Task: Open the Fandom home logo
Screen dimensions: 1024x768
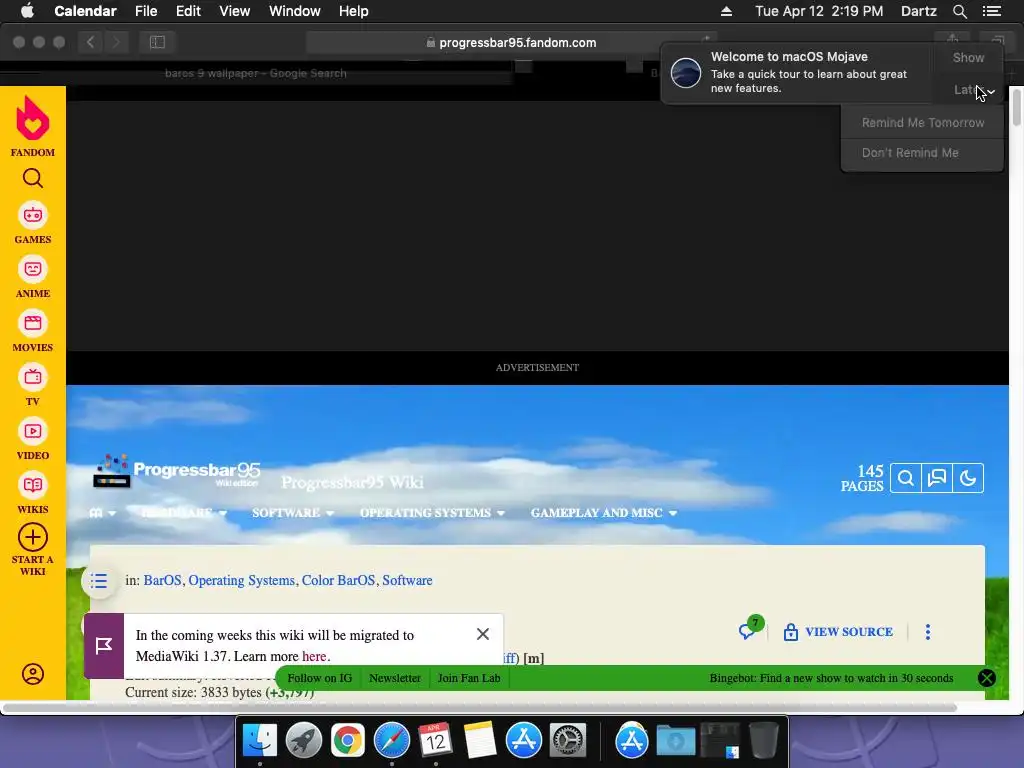Action: [33, 118]
